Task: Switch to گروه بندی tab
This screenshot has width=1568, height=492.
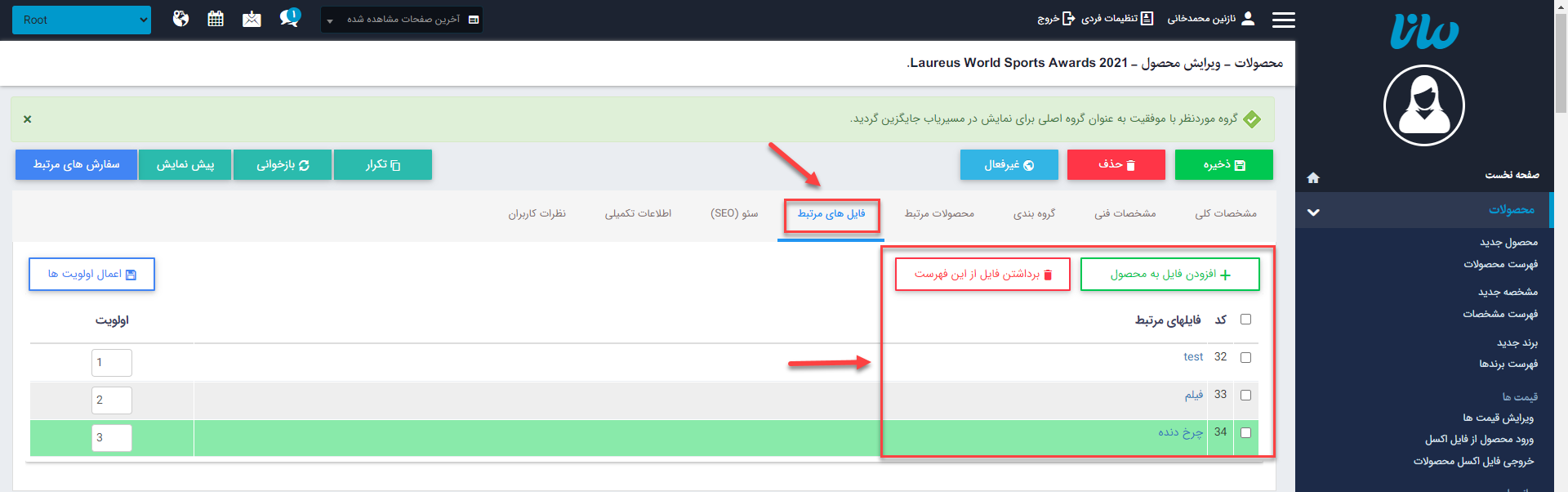Action: pyautogui.click(x=1035, y=213)
